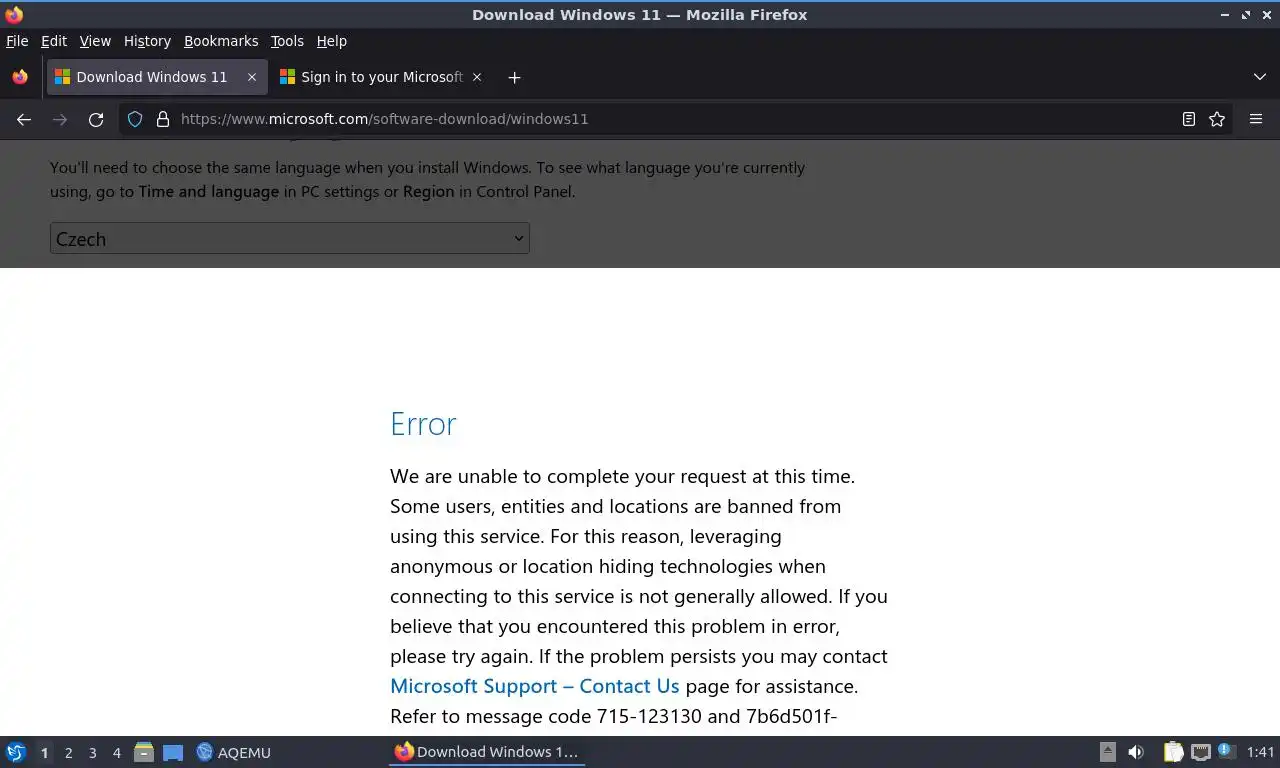The width and height of the screenshot is (1280, 768).
Task: Open the Firefox hamburger application menu
Action: [1256, 119]
